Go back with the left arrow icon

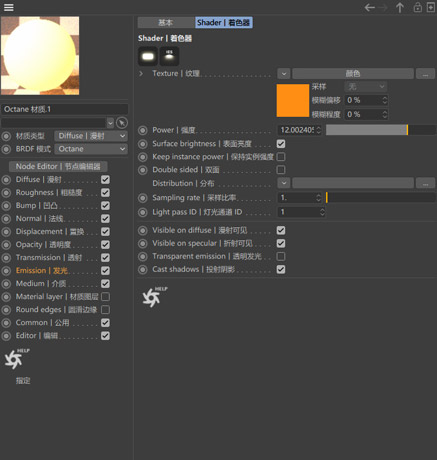click(370, 7)
